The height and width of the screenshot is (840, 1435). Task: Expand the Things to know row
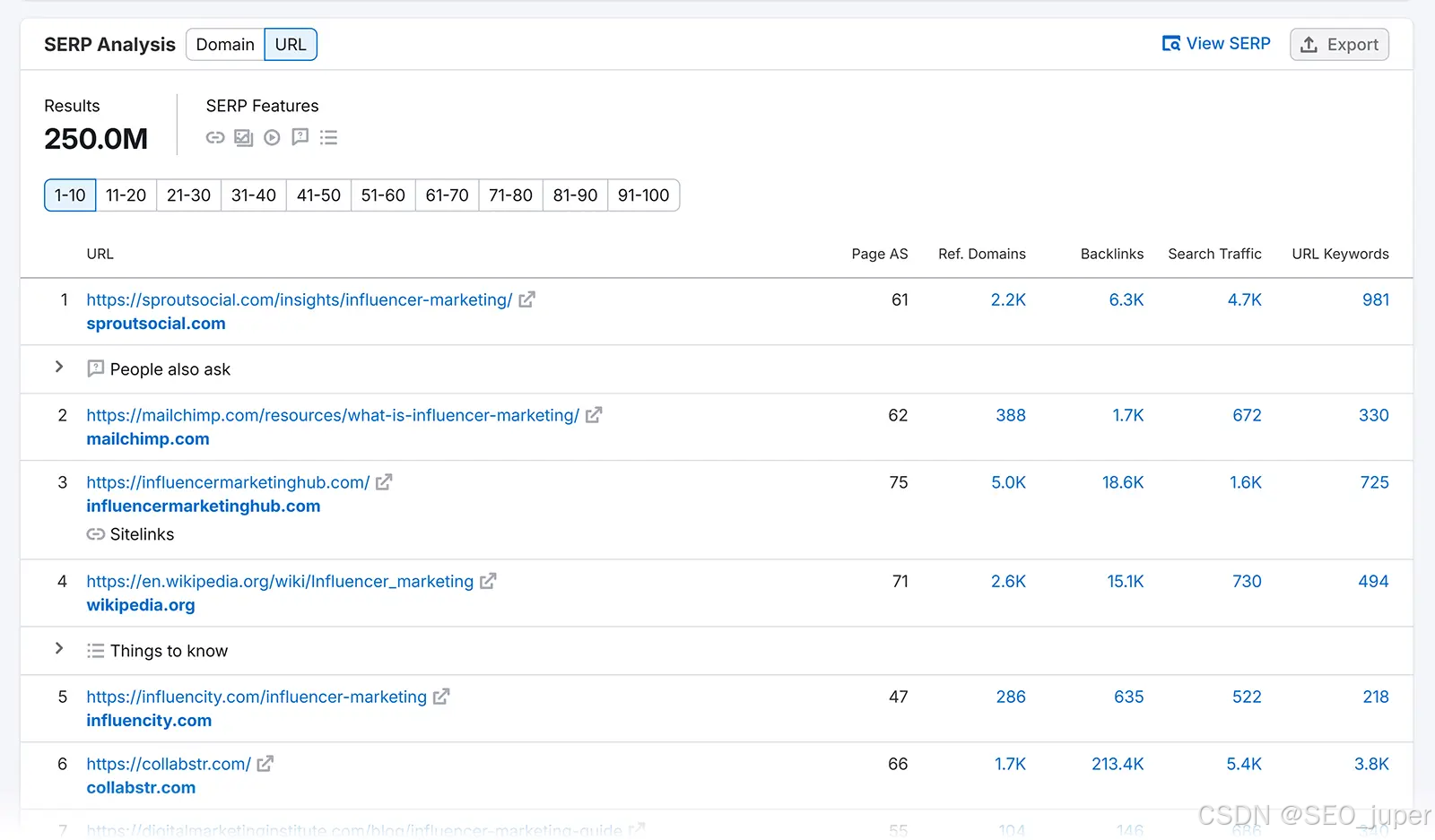coord(59,648)
